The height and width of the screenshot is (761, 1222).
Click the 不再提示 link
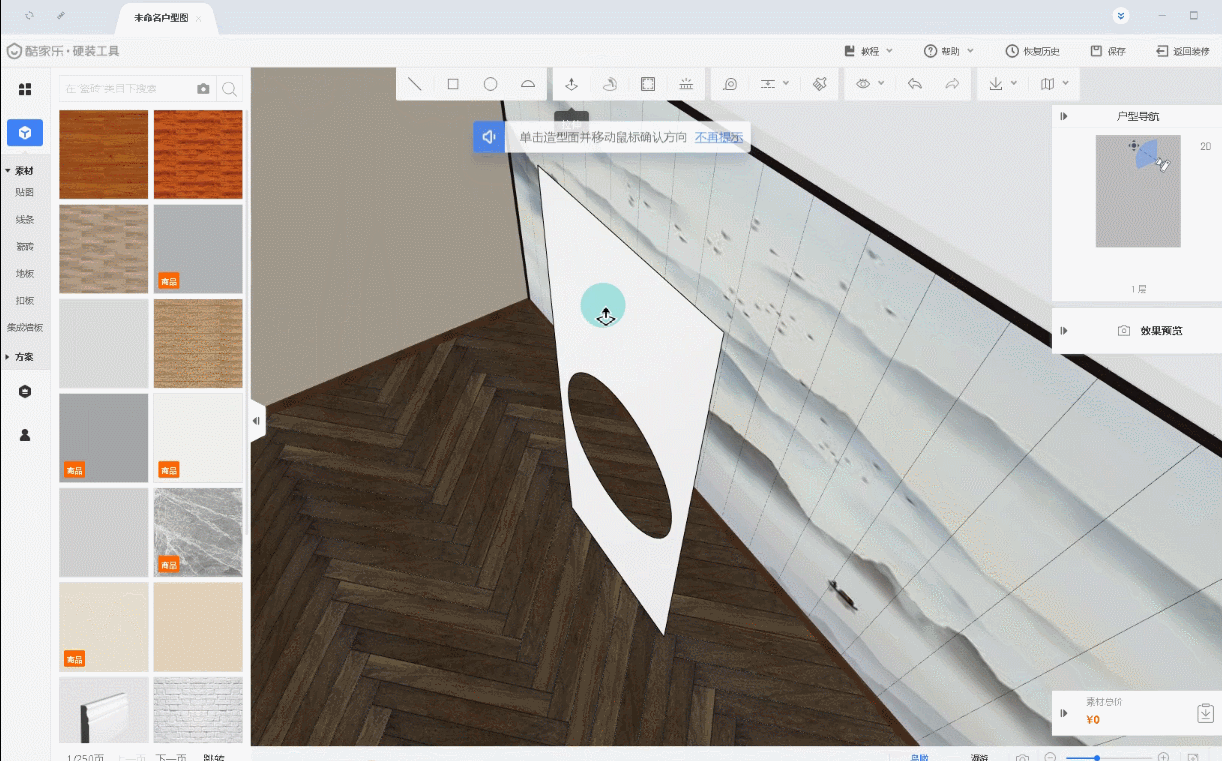[x=719, y=137]
